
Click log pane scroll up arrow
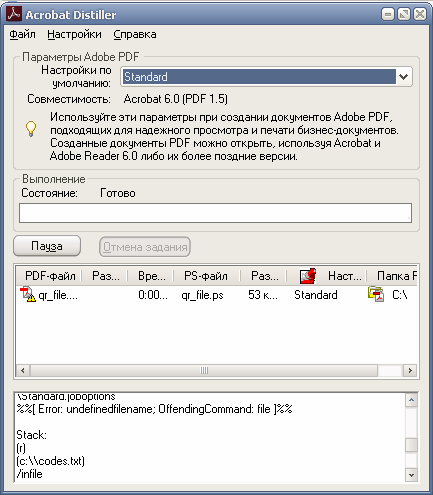[x=411, y=400]
